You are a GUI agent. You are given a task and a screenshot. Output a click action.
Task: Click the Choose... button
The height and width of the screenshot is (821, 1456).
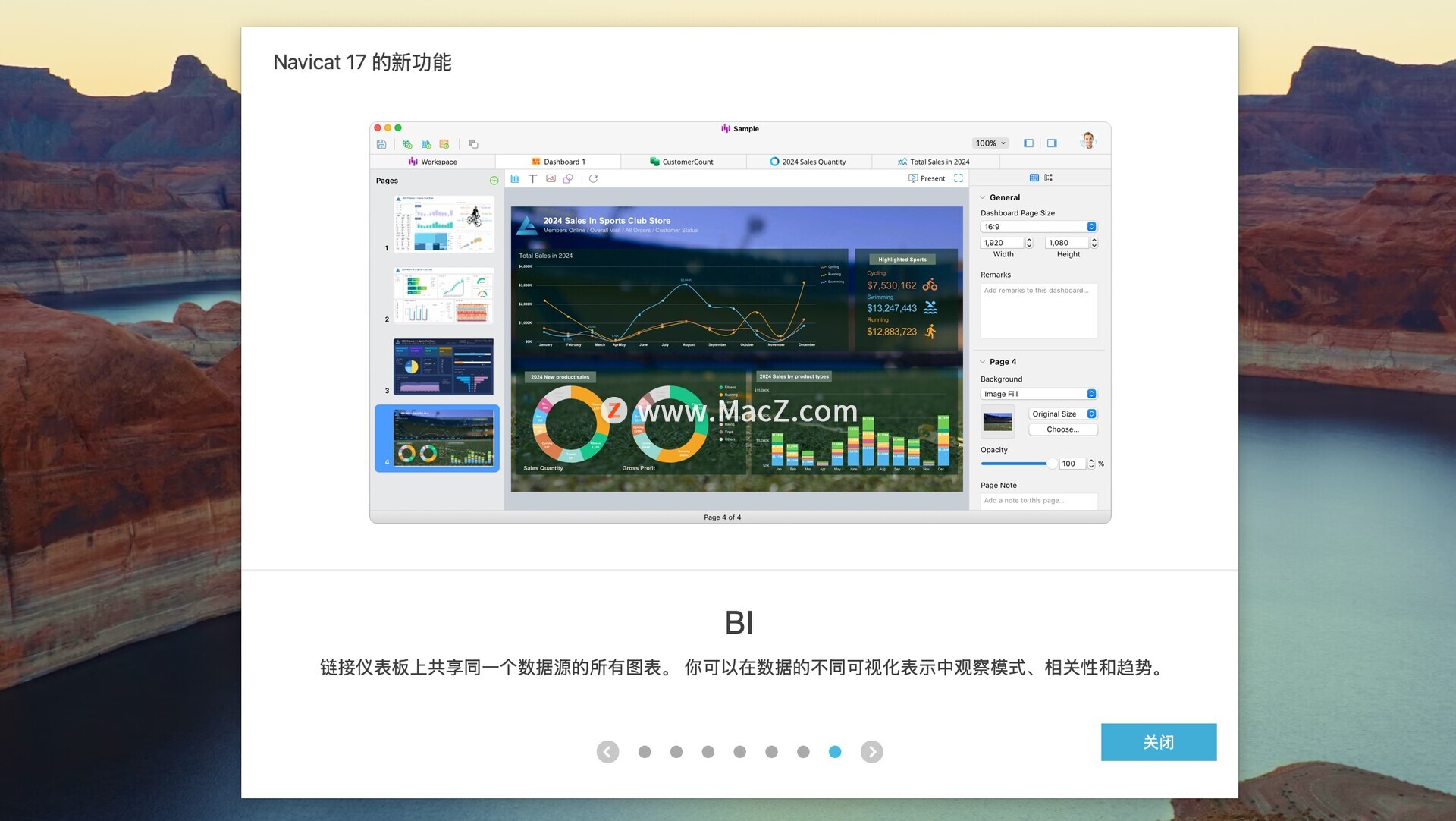point(1062,429)
